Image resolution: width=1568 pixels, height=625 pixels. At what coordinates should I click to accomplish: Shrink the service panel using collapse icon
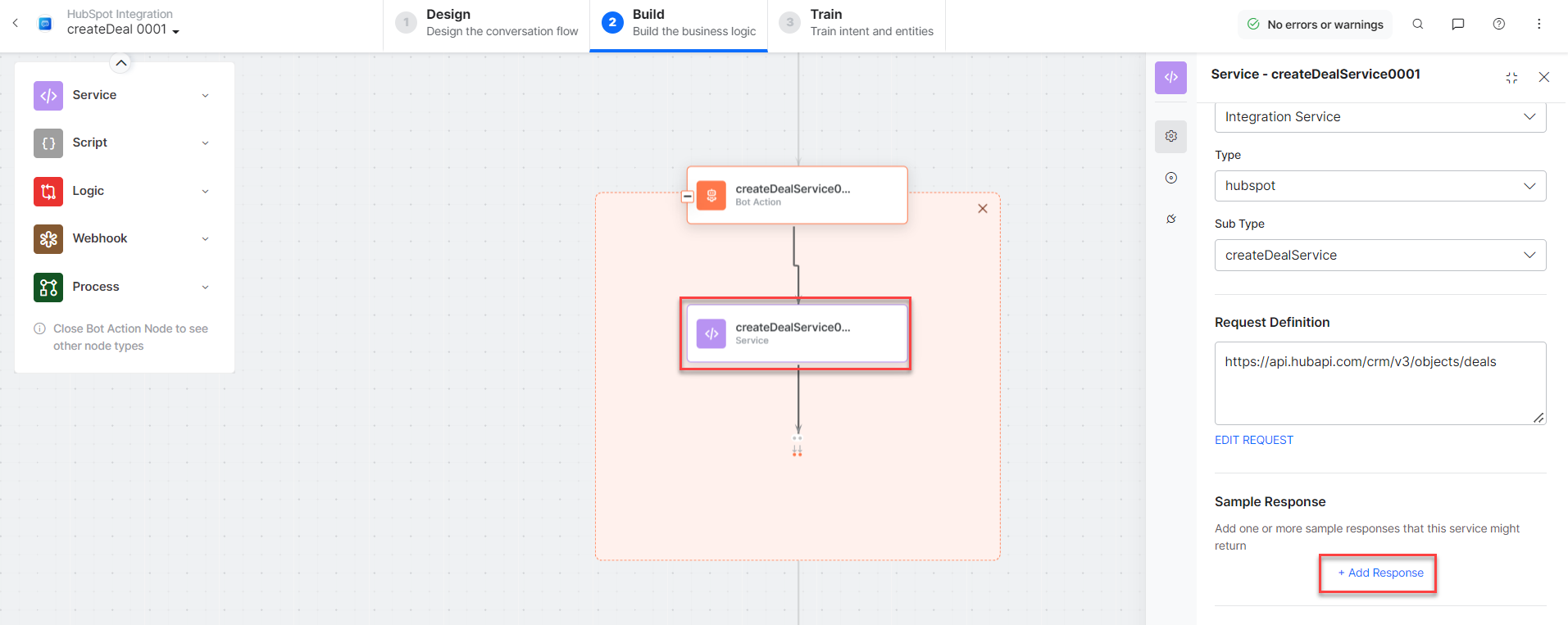(x=1511, y=78)
